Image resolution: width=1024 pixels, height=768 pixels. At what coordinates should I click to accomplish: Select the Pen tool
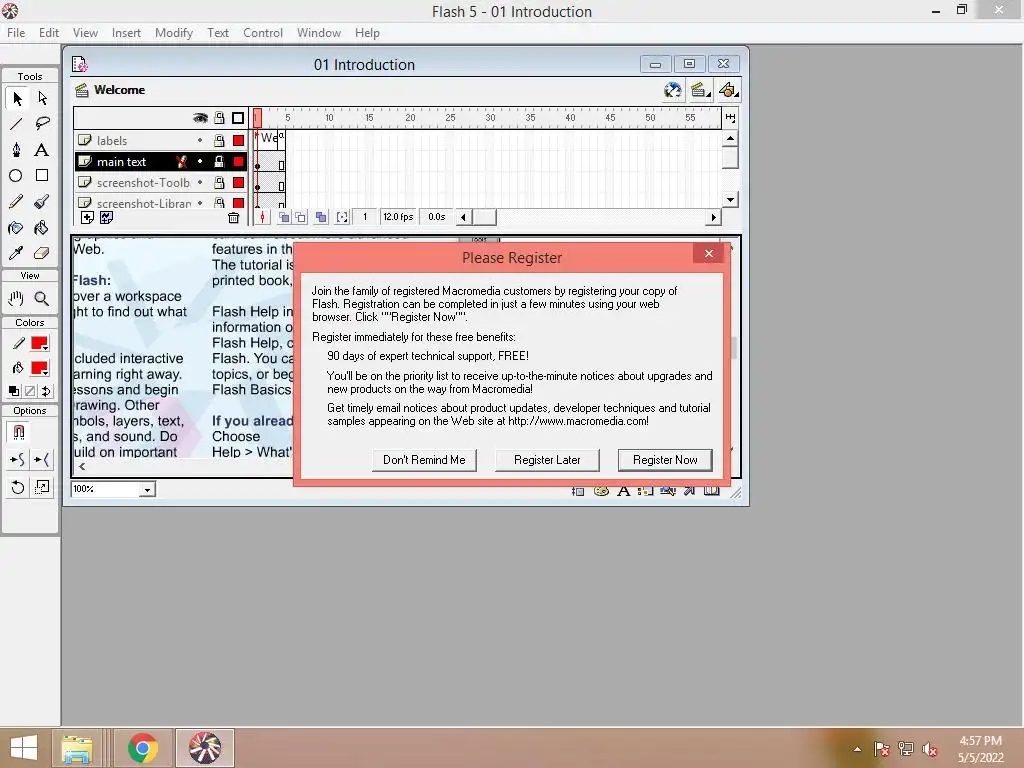tap(17, 150)
